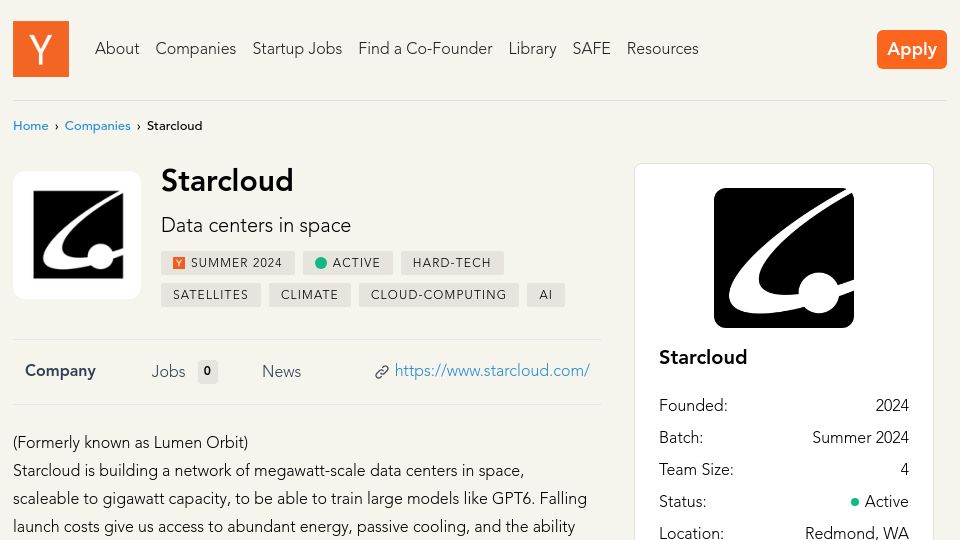Click the Team Size value 4
The width and height of the screenshot is (960, 540).
(x=904, y=469)
